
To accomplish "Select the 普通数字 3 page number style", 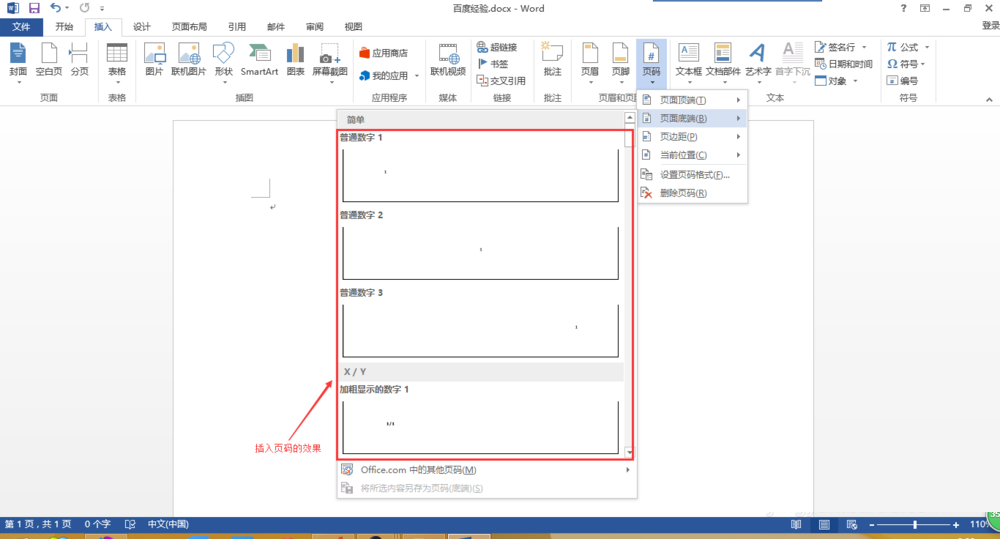I will (480, 324).
